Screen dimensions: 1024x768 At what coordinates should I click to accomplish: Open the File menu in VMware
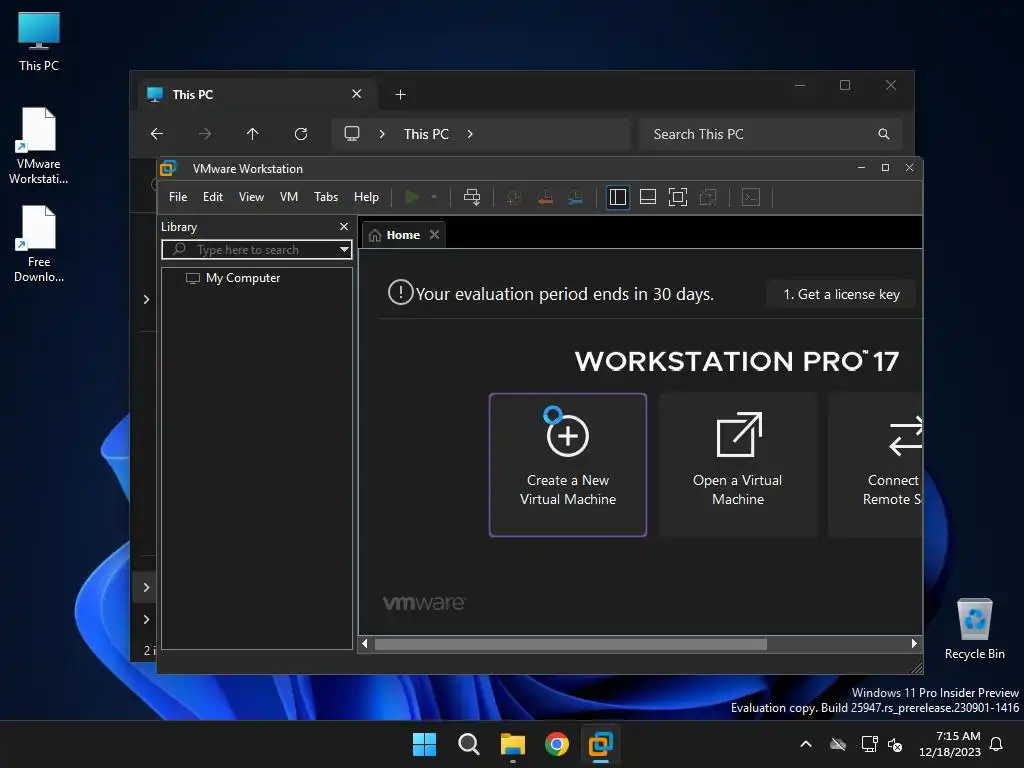(178, 197)
